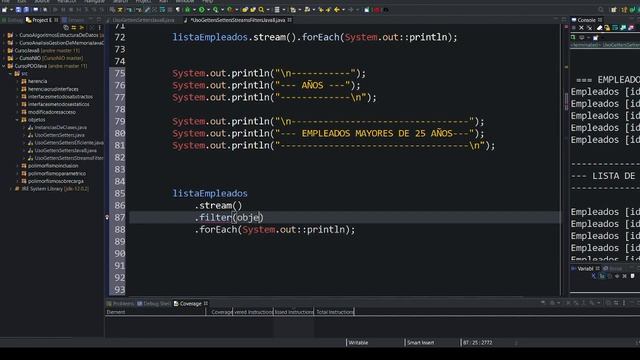Click the Save icon in main toolbar
640x360 pixels.
(18, 9)
